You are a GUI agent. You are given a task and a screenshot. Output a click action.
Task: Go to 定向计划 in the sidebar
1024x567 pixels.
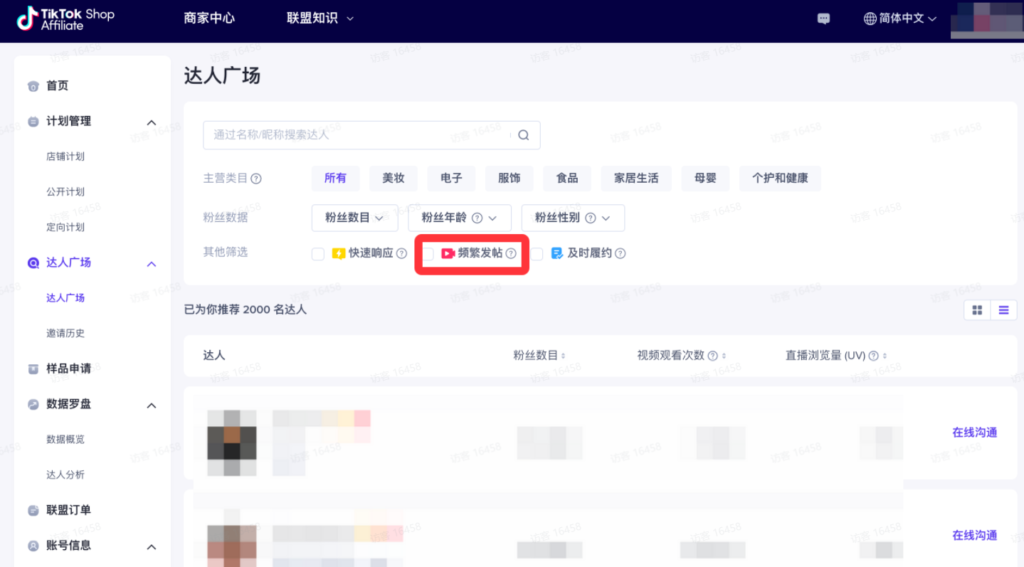pyautogui.click(x=65, y=227)
